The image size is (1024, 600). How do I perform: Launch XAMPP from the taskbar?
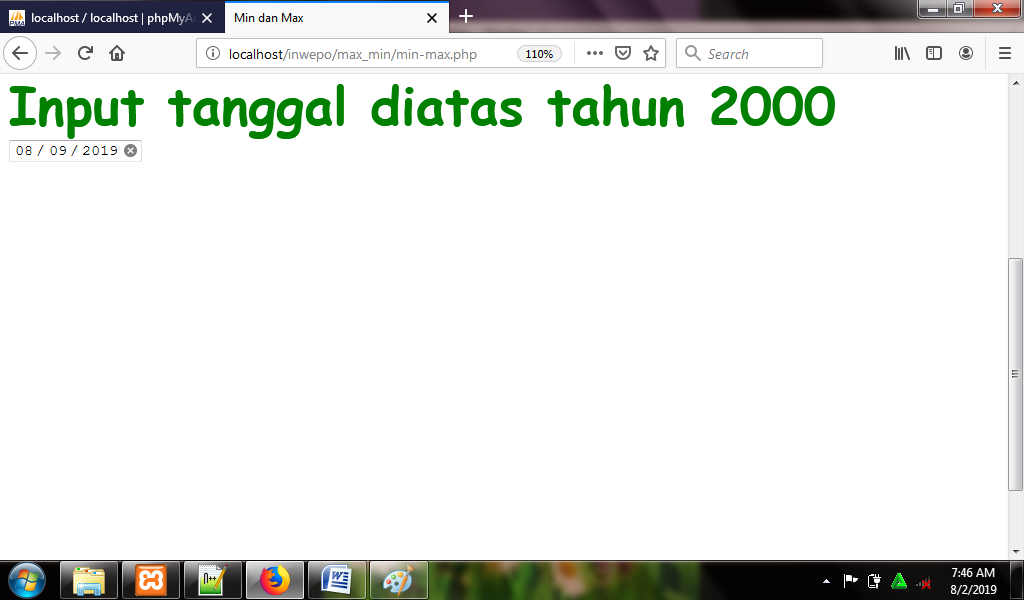point(151,580)
